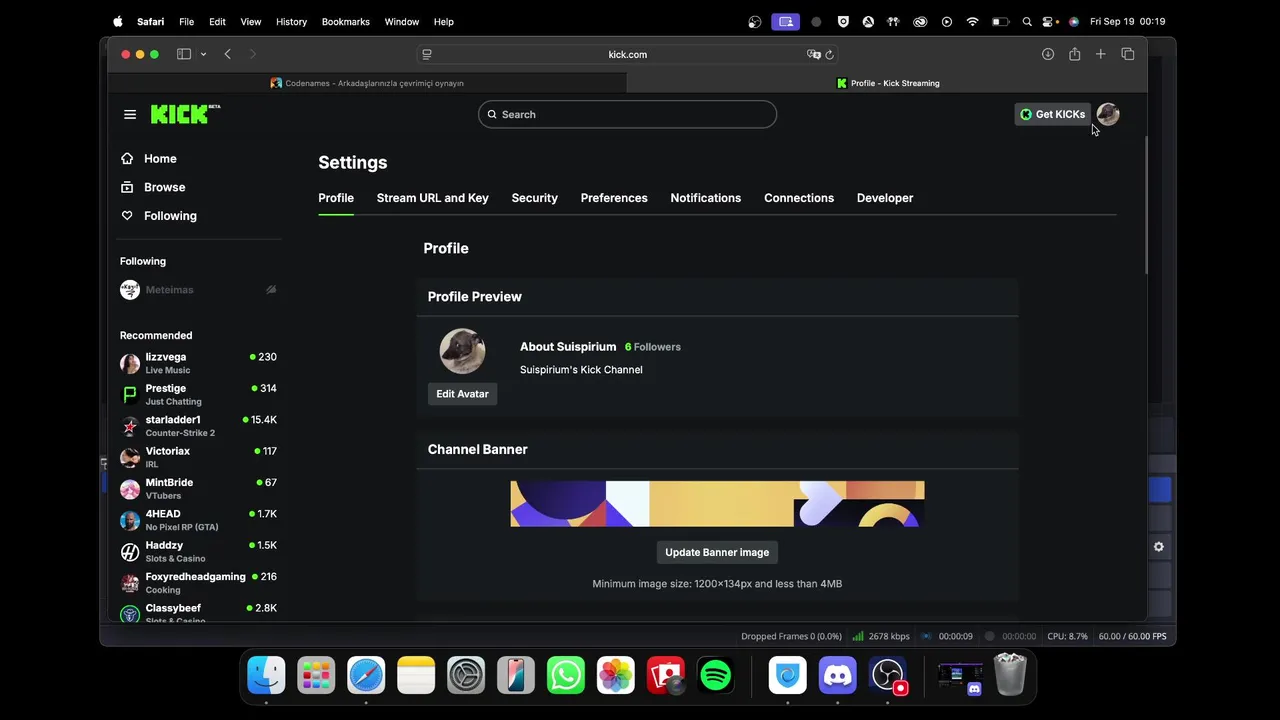
Task: Click the Meteimas followed channel
Action: click(198, 290)
